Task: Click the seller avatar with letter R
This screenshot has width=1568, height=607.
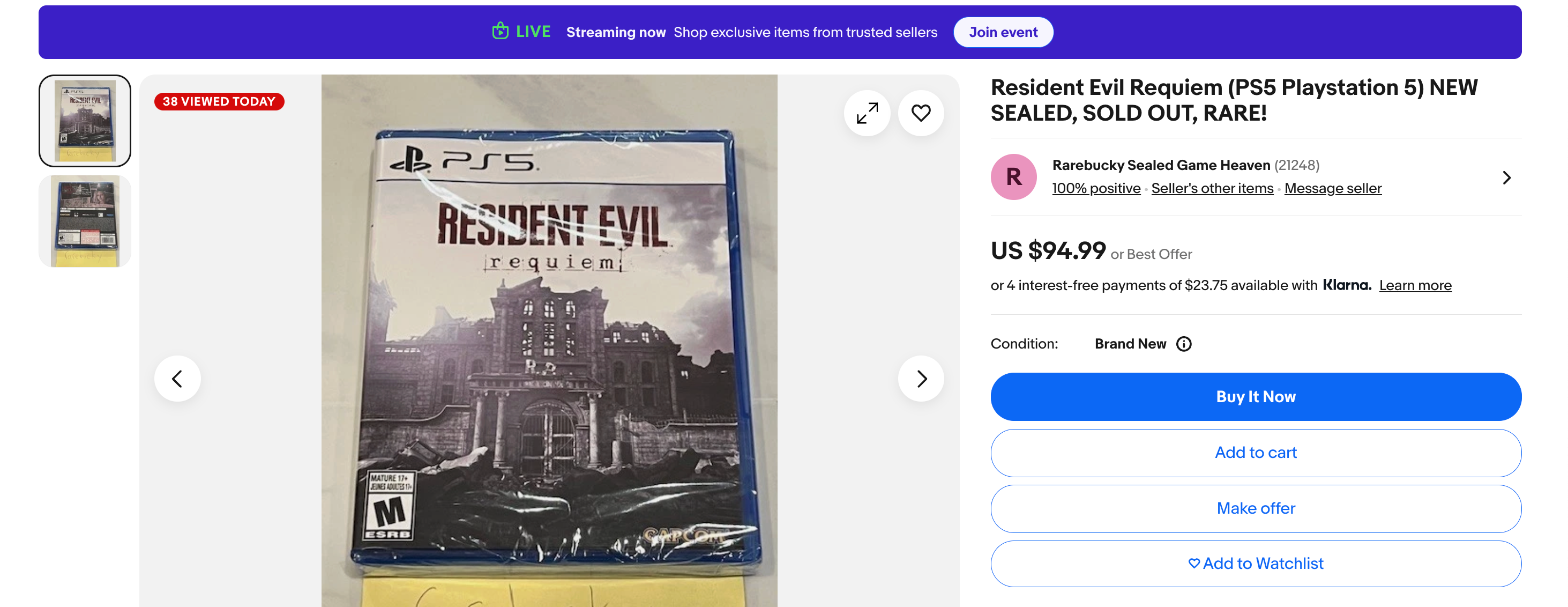Action: tap(1013, 177)
